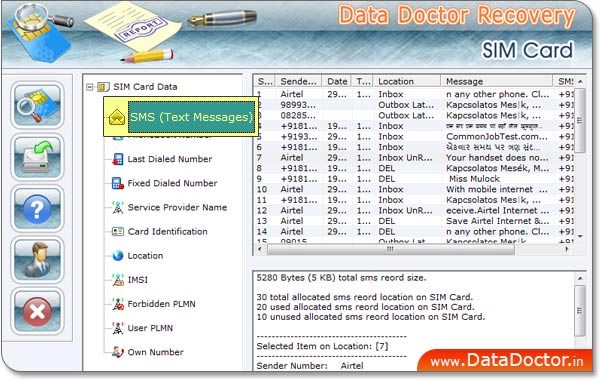Click the Forbidden PLMN tower icon
This screenshot has height=380, width=600.
click(x=118, y=304)
